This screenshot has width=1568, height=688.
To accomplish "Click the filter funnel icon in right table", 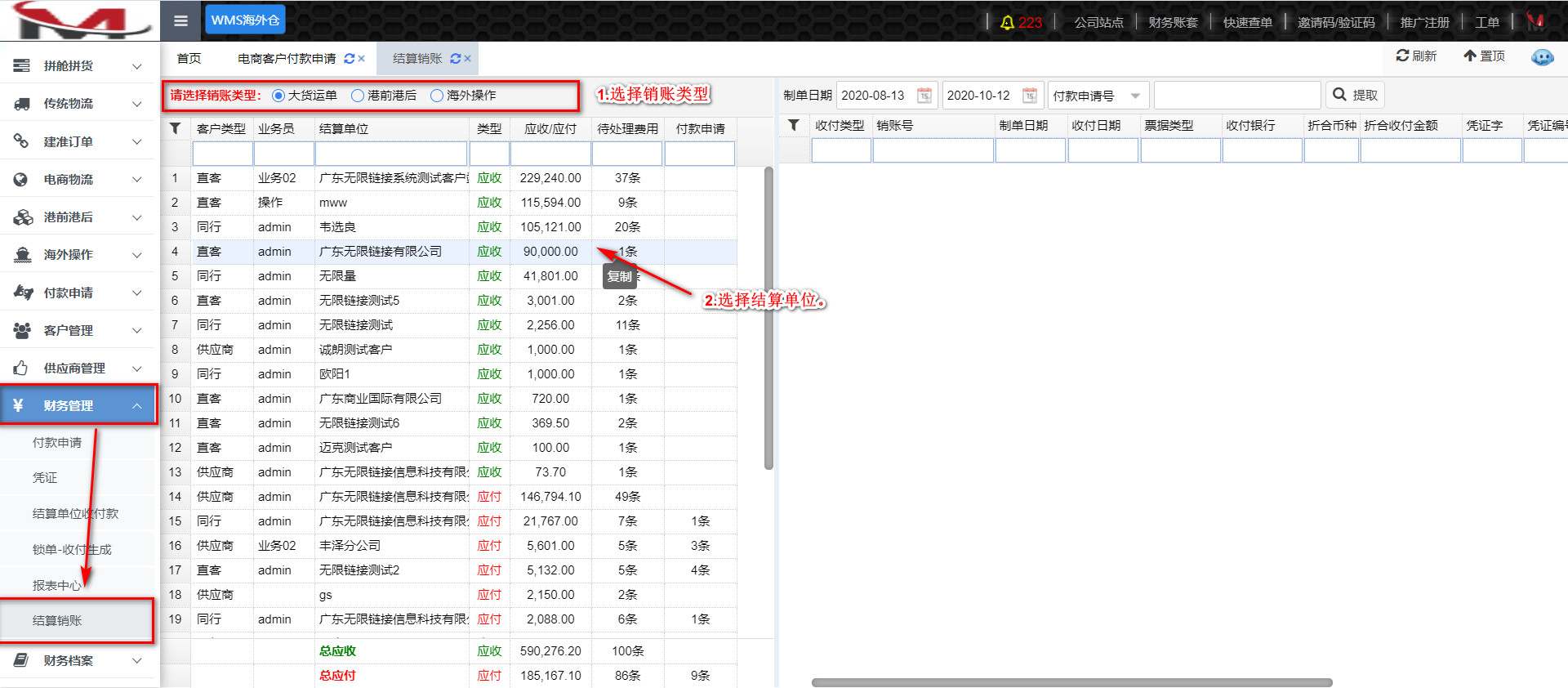I will point(793,125).
